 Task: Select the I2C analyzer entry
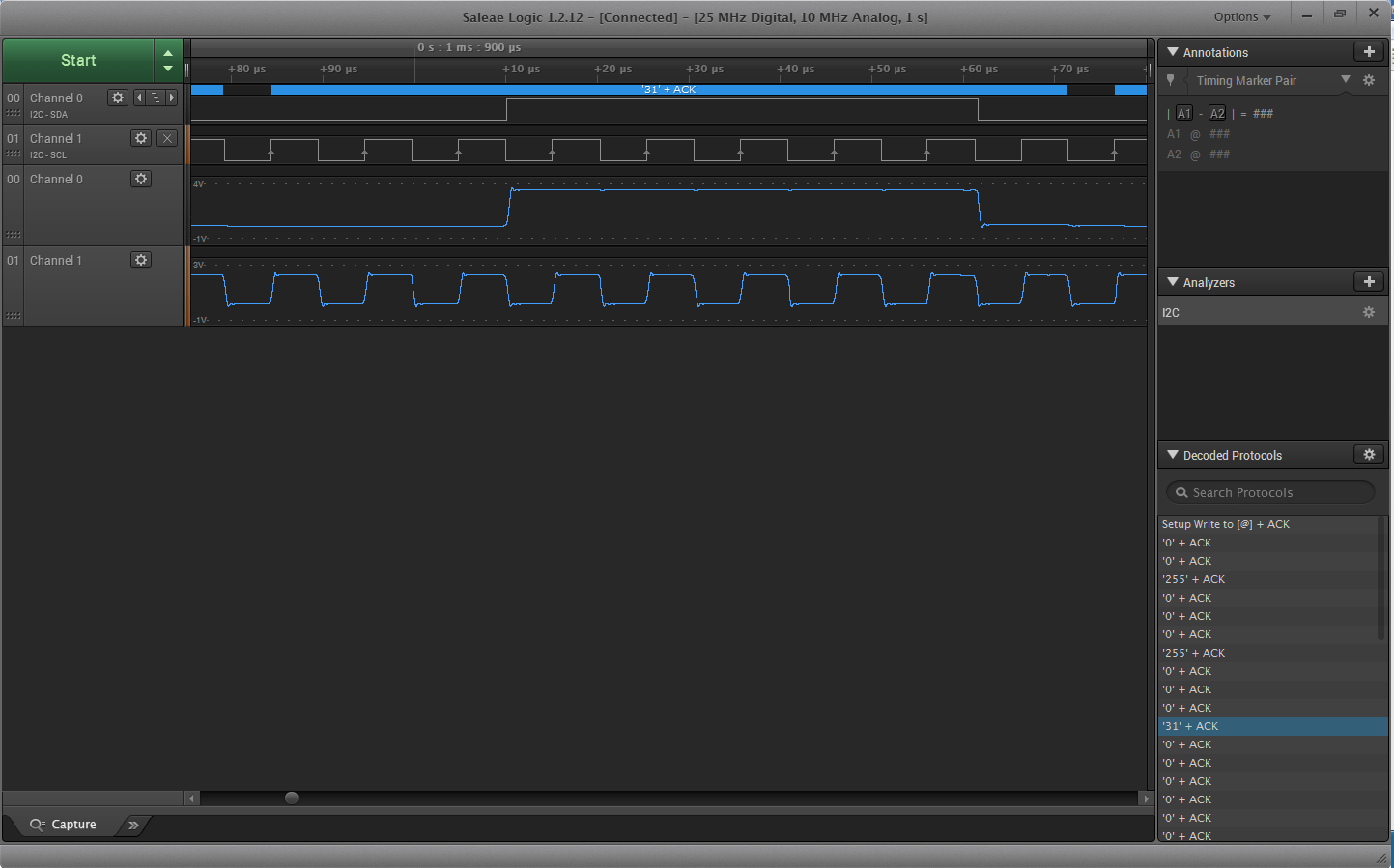click(x=1273, y=312)
